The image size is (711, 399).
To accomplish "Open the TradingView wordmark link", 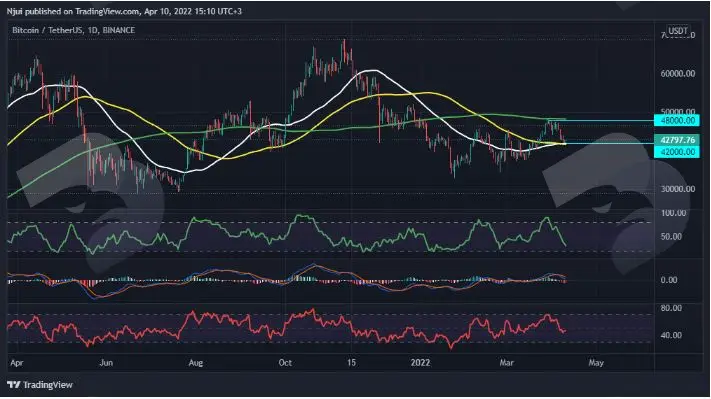I will pos(48,384).
